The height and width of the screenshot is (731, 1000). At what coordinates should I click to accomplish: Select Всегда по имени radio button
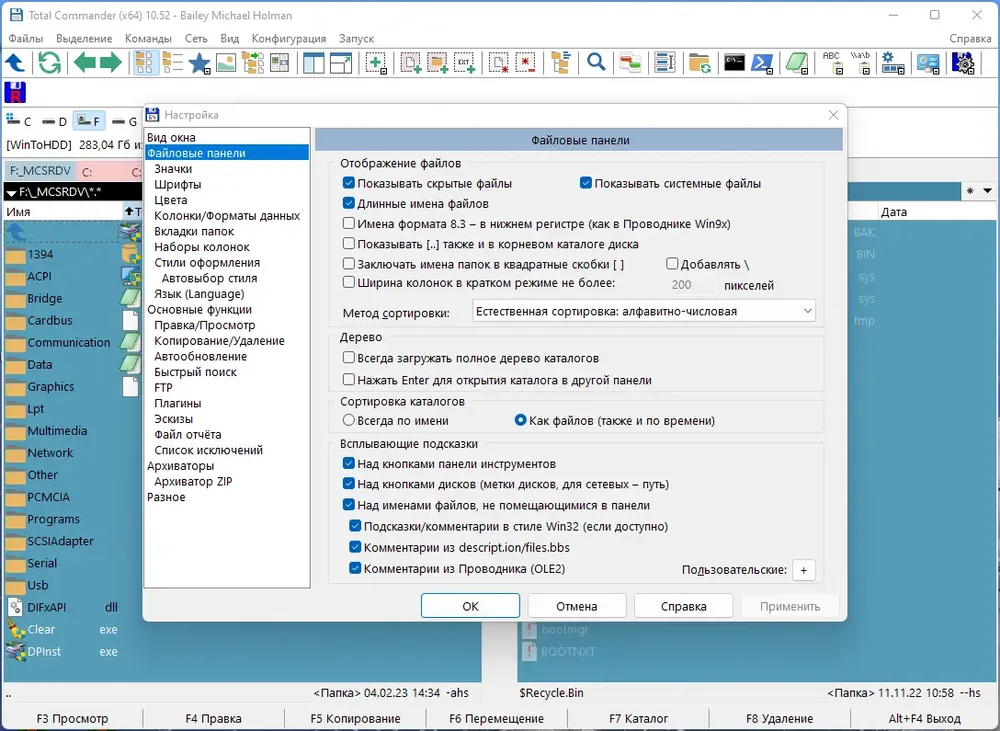[349, 420]
